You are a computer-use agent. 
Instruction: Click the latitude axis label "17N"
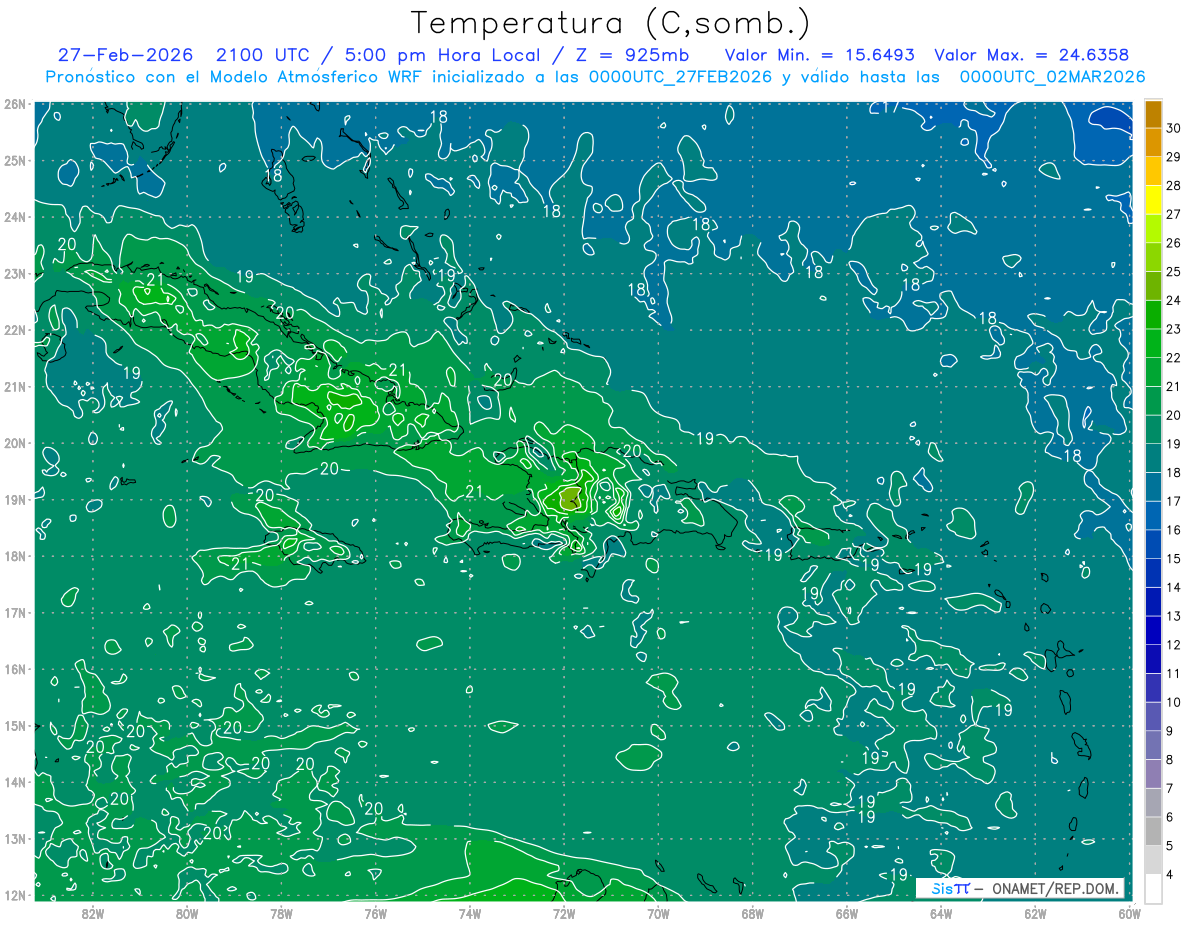[15, 612]
